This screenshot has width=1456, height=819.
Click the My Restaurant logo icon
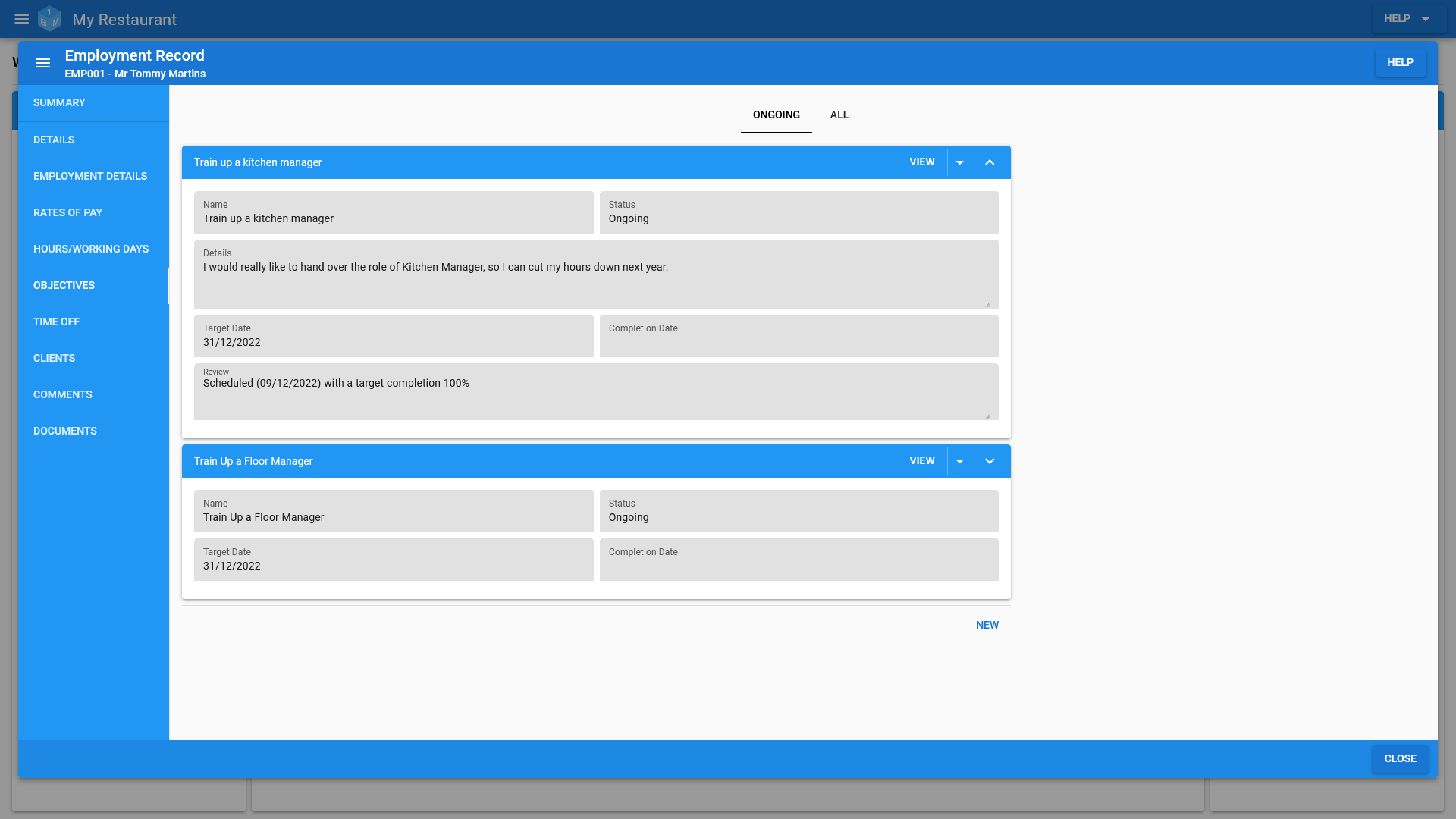click(49, 18)
